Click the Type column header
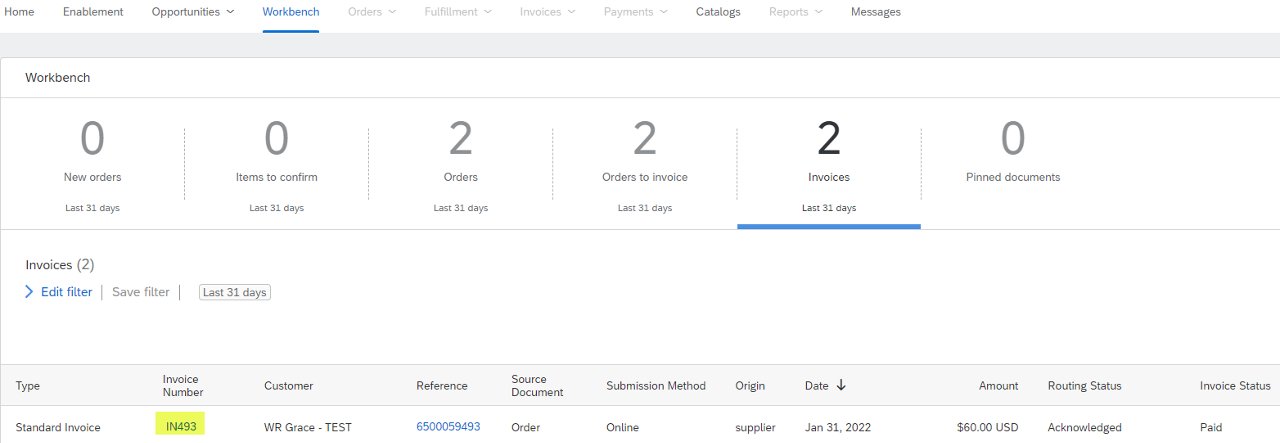Image resolution: width=1280 pixels, height=443 pixels. pos(28,386)
